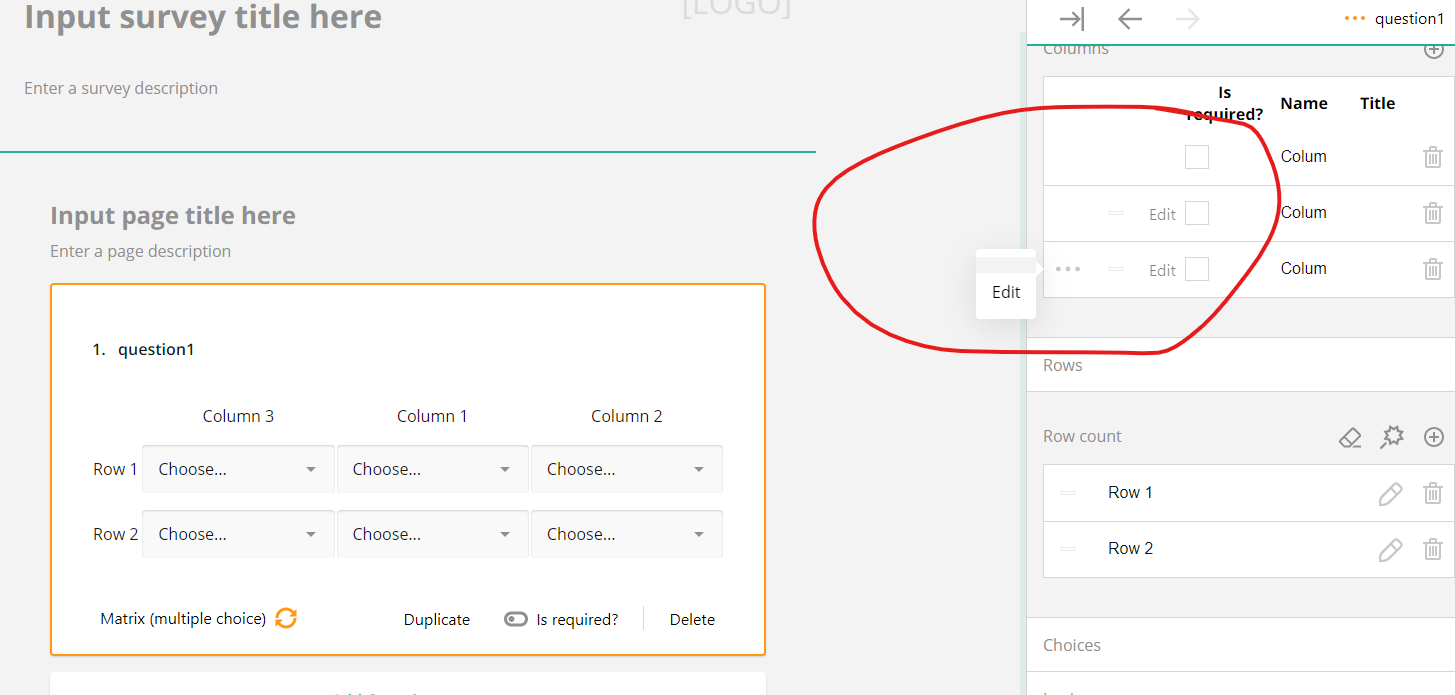Click the back arrow in the property panel
The height and width of the screenshot is (695, 1455).
click(x=1129, y=18)
